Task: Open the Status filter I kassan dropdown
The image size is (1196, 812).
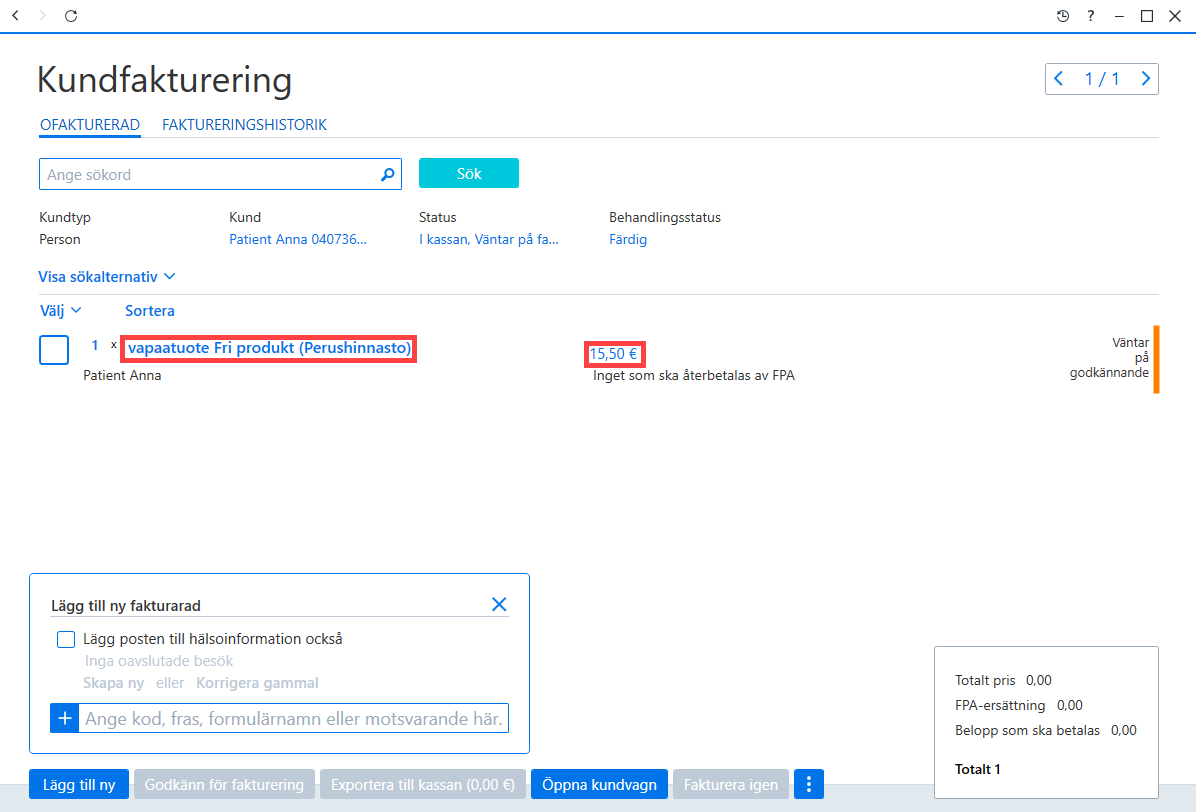Action: click(489, 239)
